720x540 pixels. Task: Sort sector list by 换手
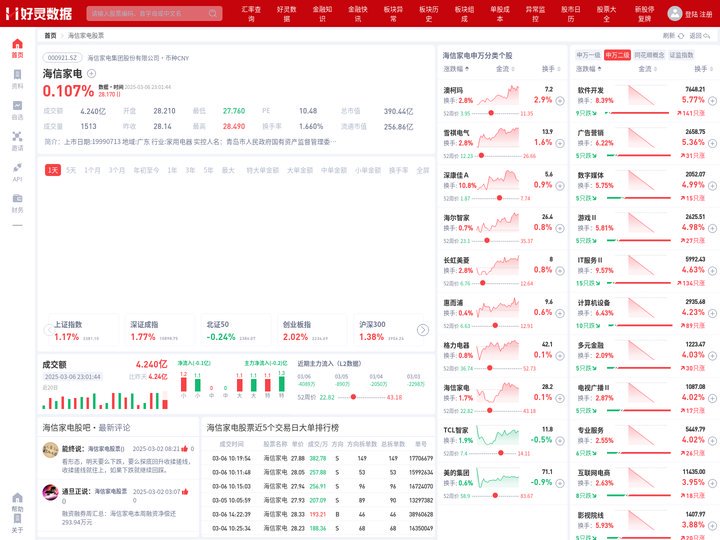pos(703,69)
